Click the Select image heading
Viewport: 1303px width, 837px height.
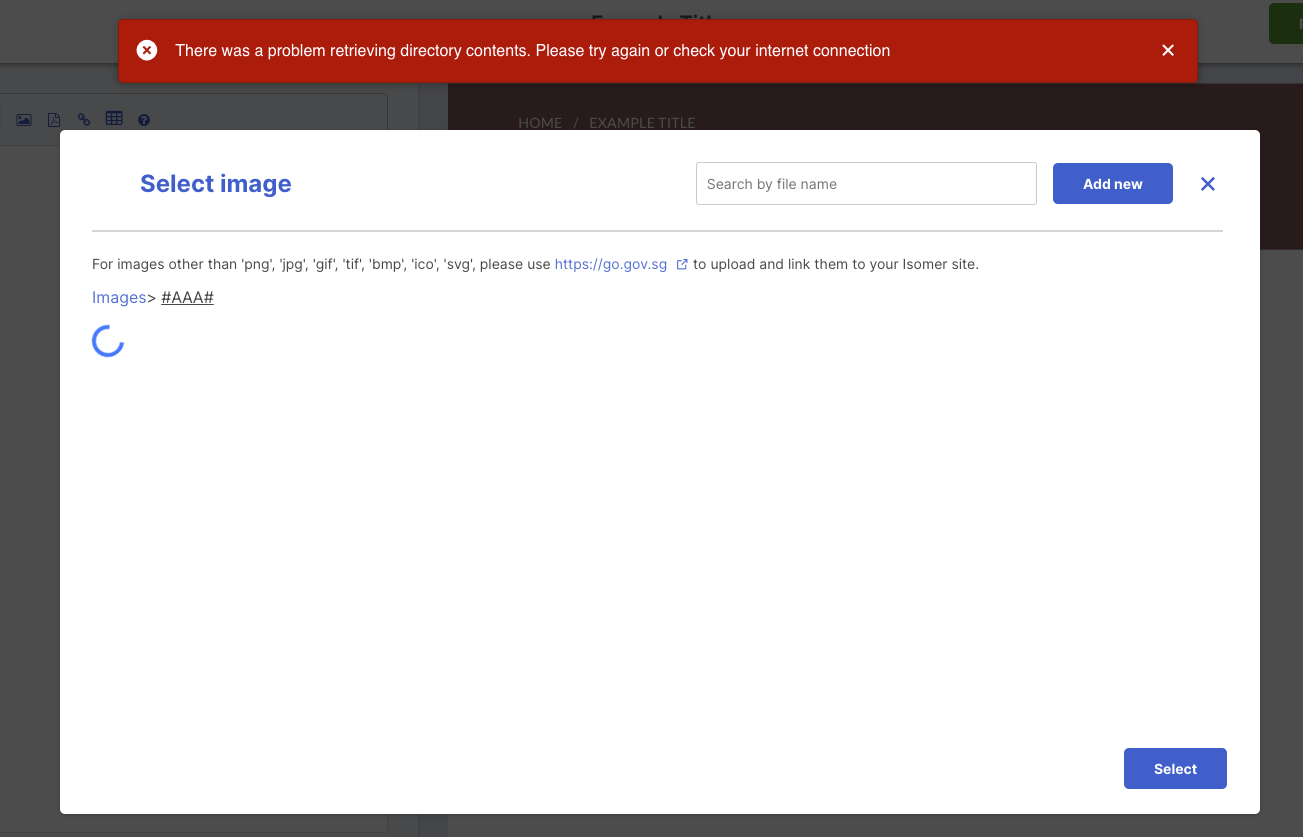point(216,183)
